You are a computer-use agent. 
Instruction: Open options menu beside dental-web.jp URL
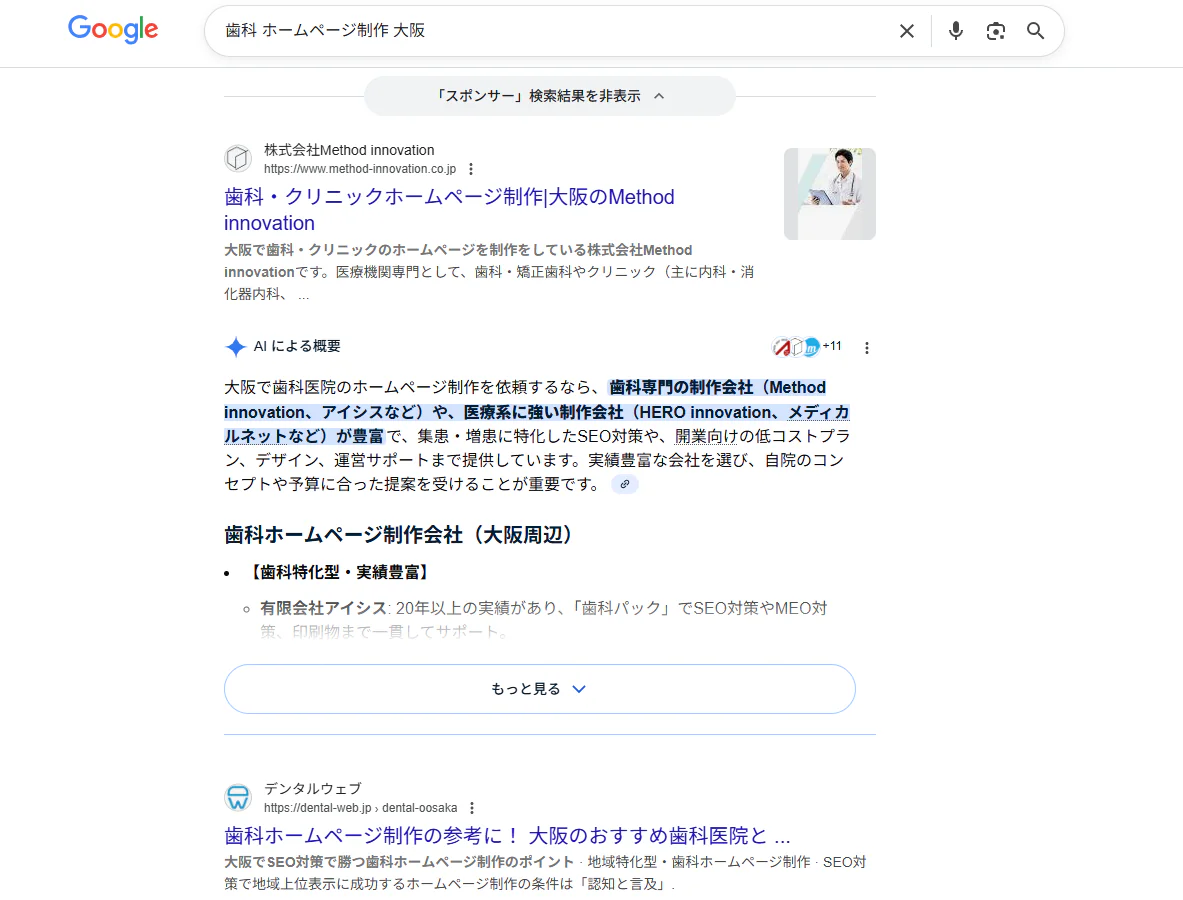point(472,808)
